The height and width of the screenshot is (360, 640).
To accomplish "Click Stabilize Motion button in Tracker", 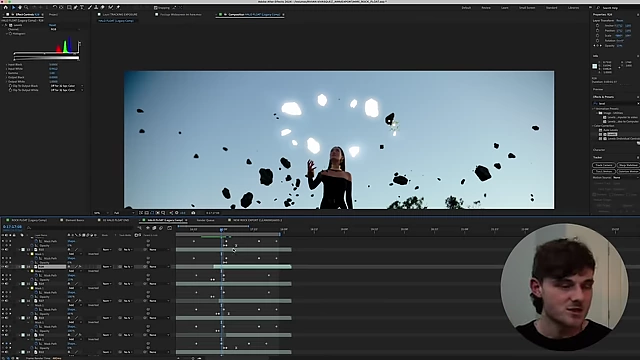I will tap(628, 171).
